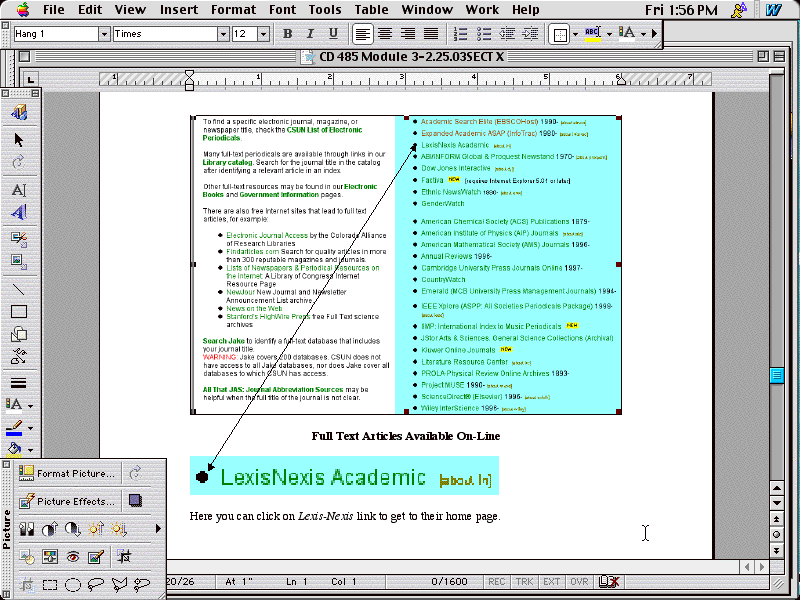Image resolution: width=800 pixels, height=600 pixels.
Task: Click the highlight color button
Action: pos(593,34)
